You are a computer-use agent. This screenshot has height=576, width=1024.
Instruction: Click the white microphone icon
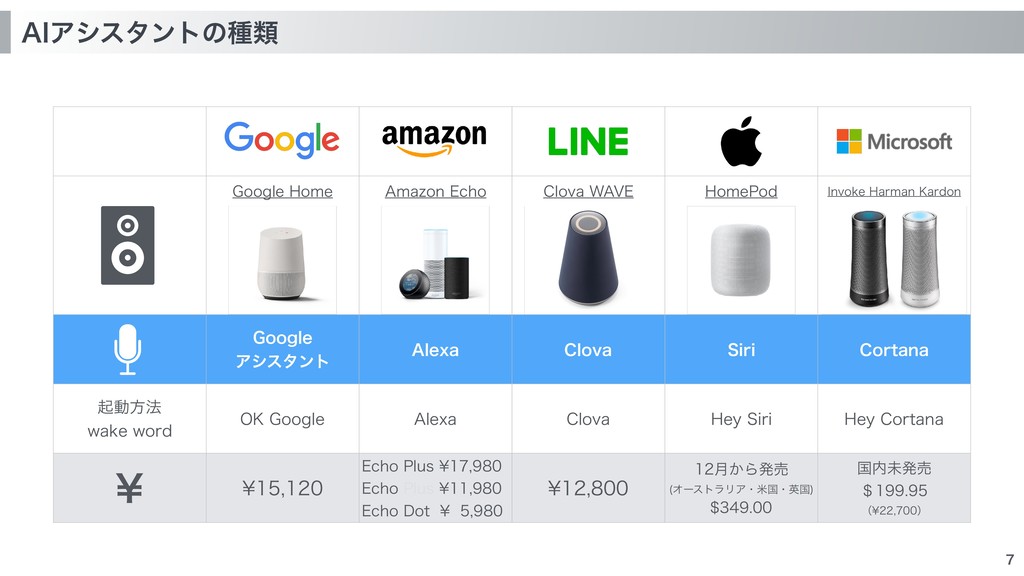128,349
